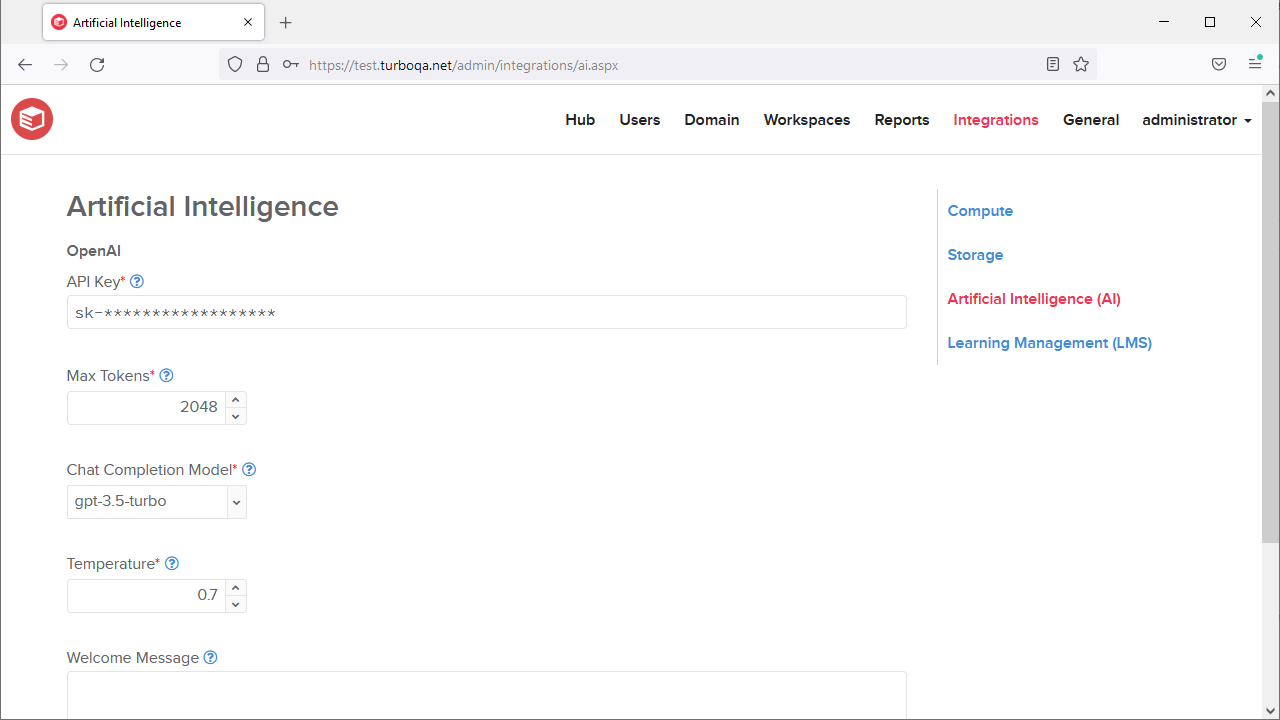Focus the API Key input field
The height and width of the screenshot is (720, 1280).
[x=487, y=312]
